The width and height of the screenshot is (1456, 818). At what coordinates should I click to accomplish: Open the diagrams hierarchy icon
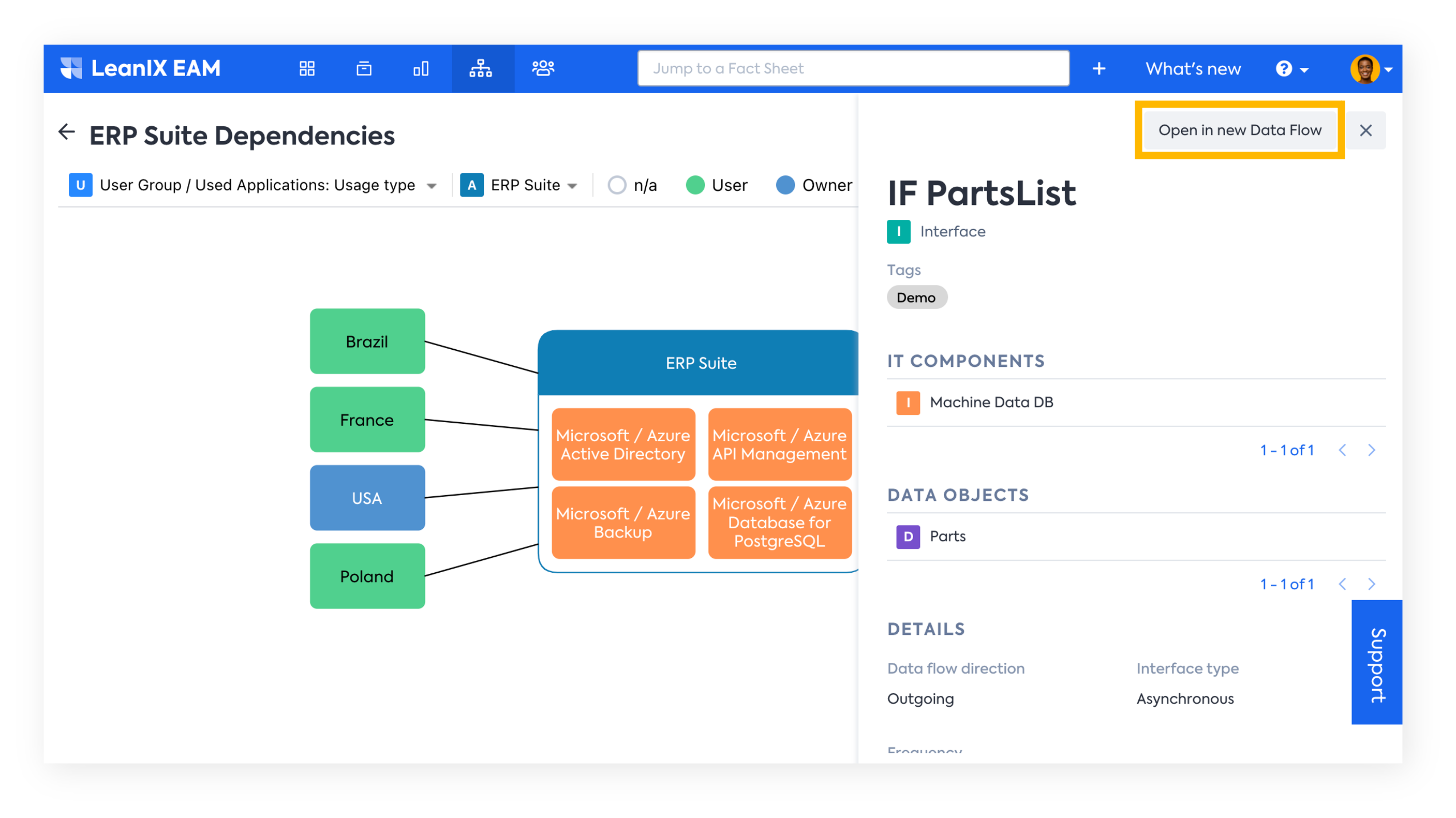point(481,68)
